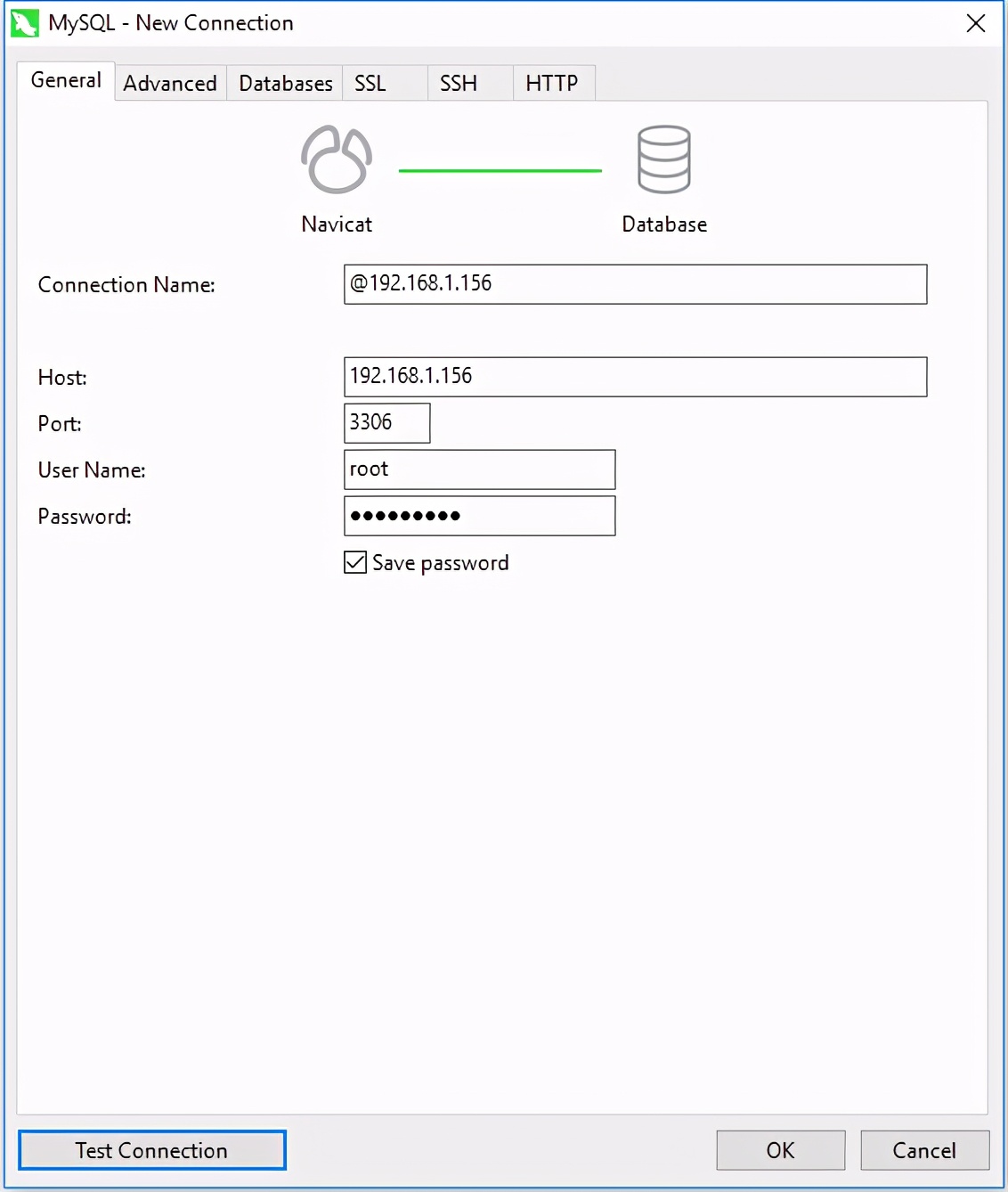Switch to the SSL tab
This screenshot has height=1192, width=1008.
[385, 83]
